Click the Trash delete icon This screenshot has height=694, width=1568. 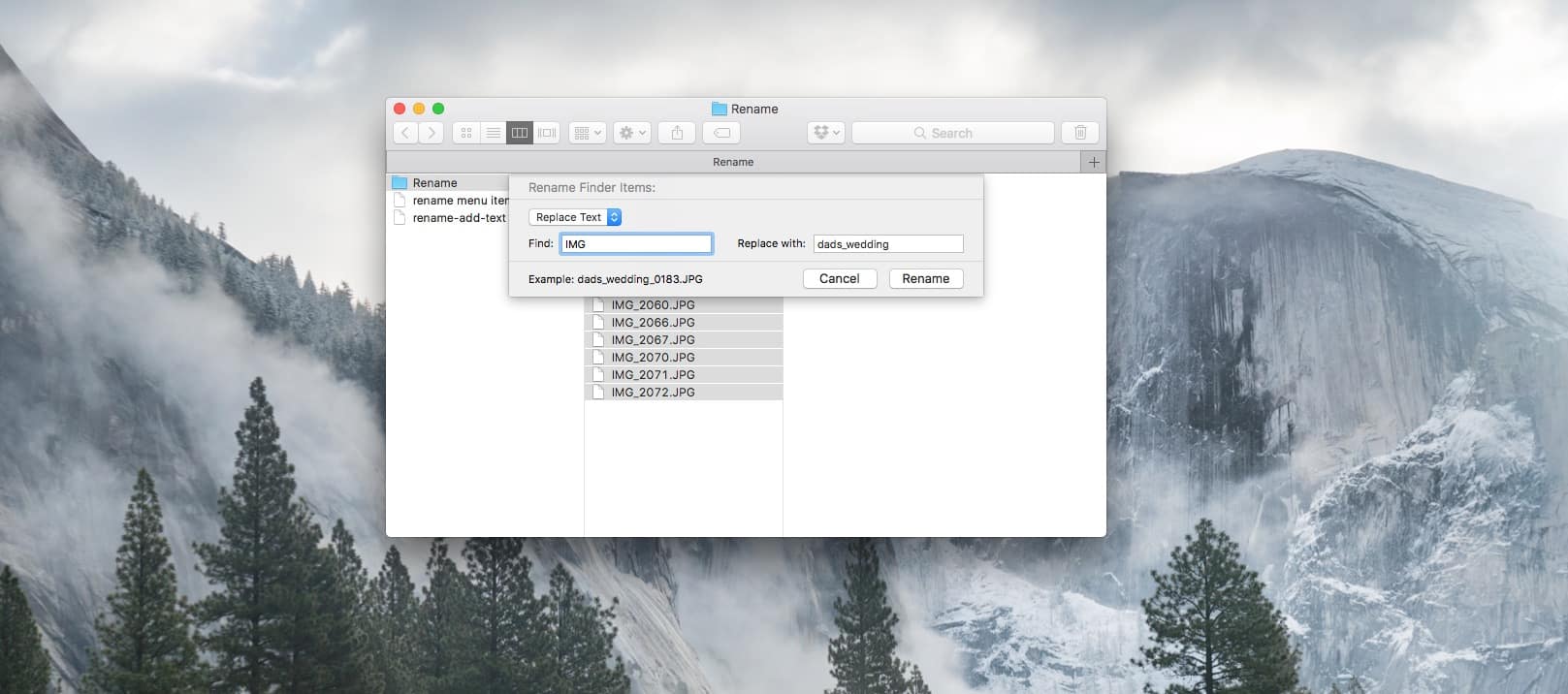pyautogui.click(x=1080, y=133)
